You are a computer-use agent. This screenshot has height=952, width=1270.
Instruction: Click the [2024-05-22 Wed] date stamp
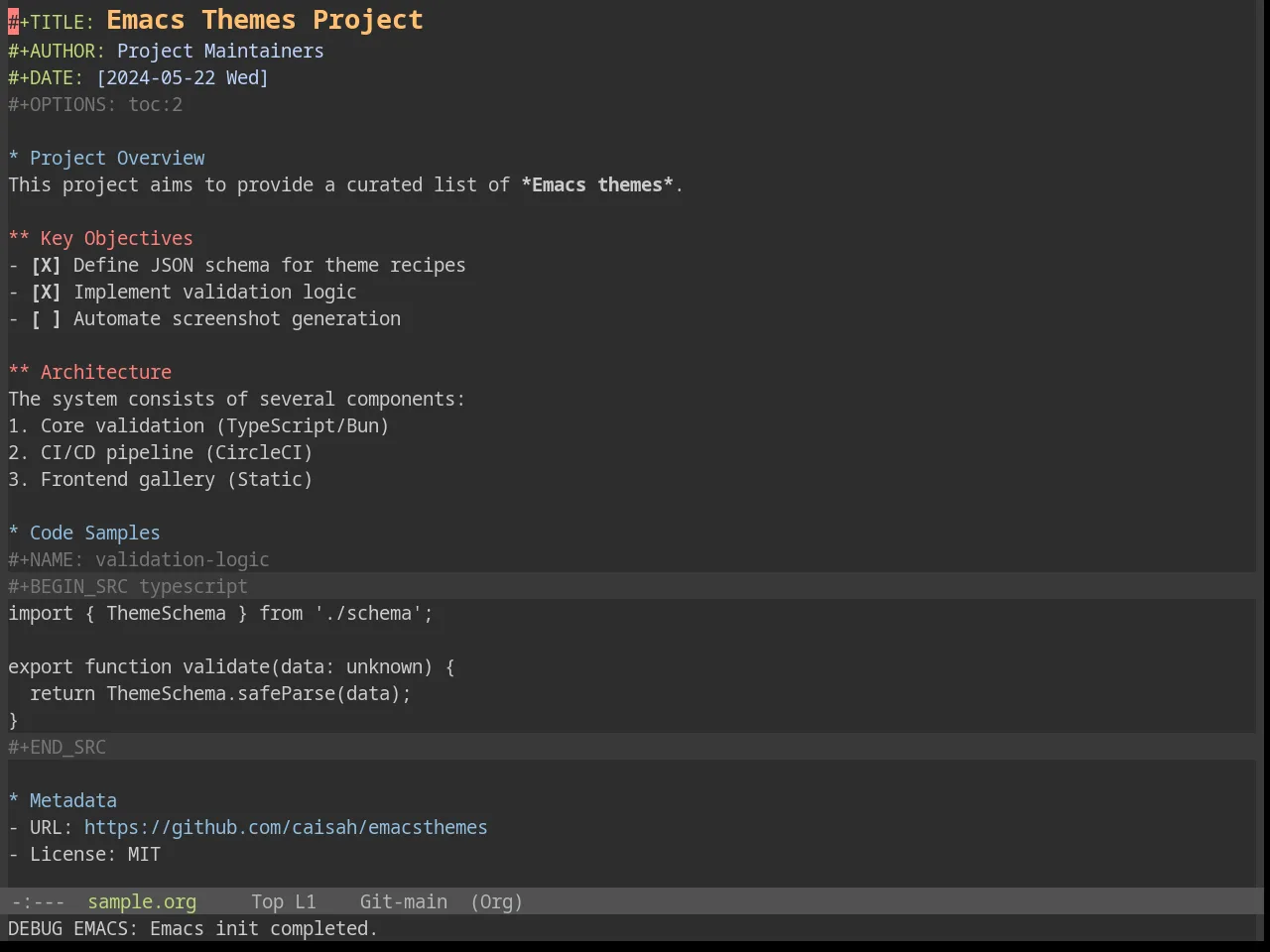coord(183,77)
